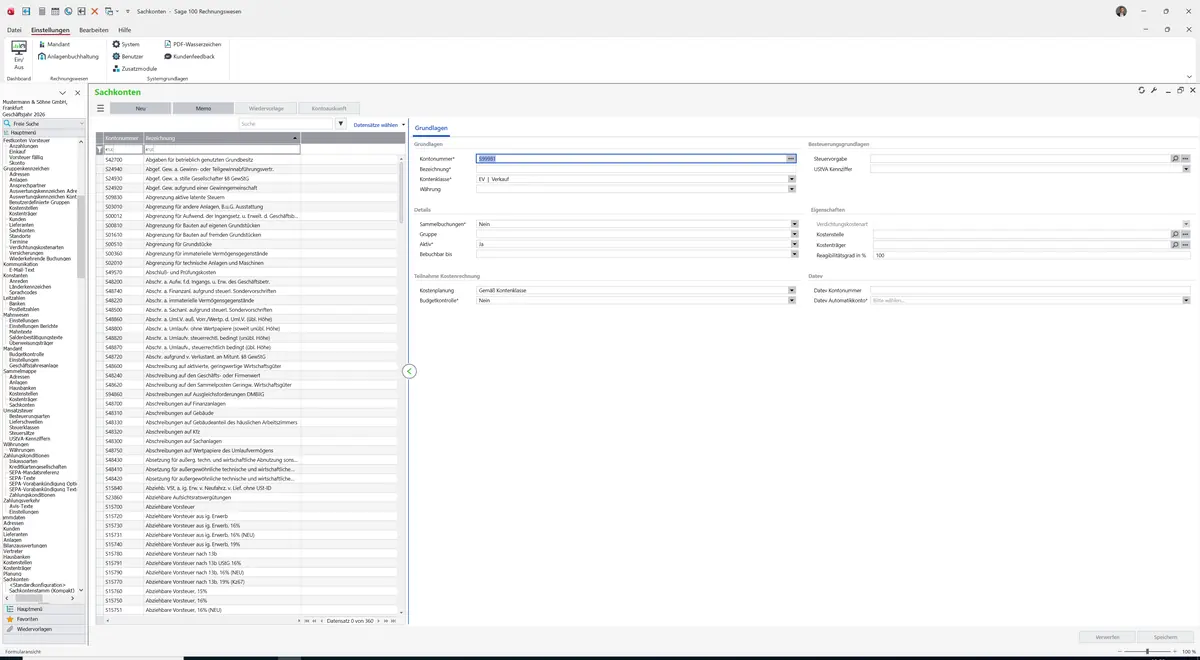Select the Favoriten navigation pane
The height and width of the screenshot is (660, 1200).
pyautogui.click(x=45, y=619)
